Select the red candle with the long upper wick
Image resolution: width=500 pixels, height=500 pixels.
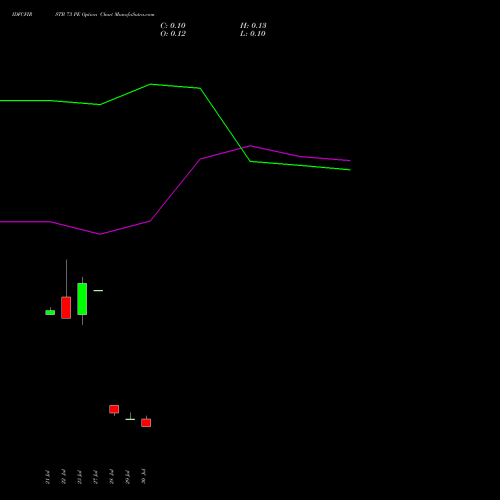tap(66, 307)
